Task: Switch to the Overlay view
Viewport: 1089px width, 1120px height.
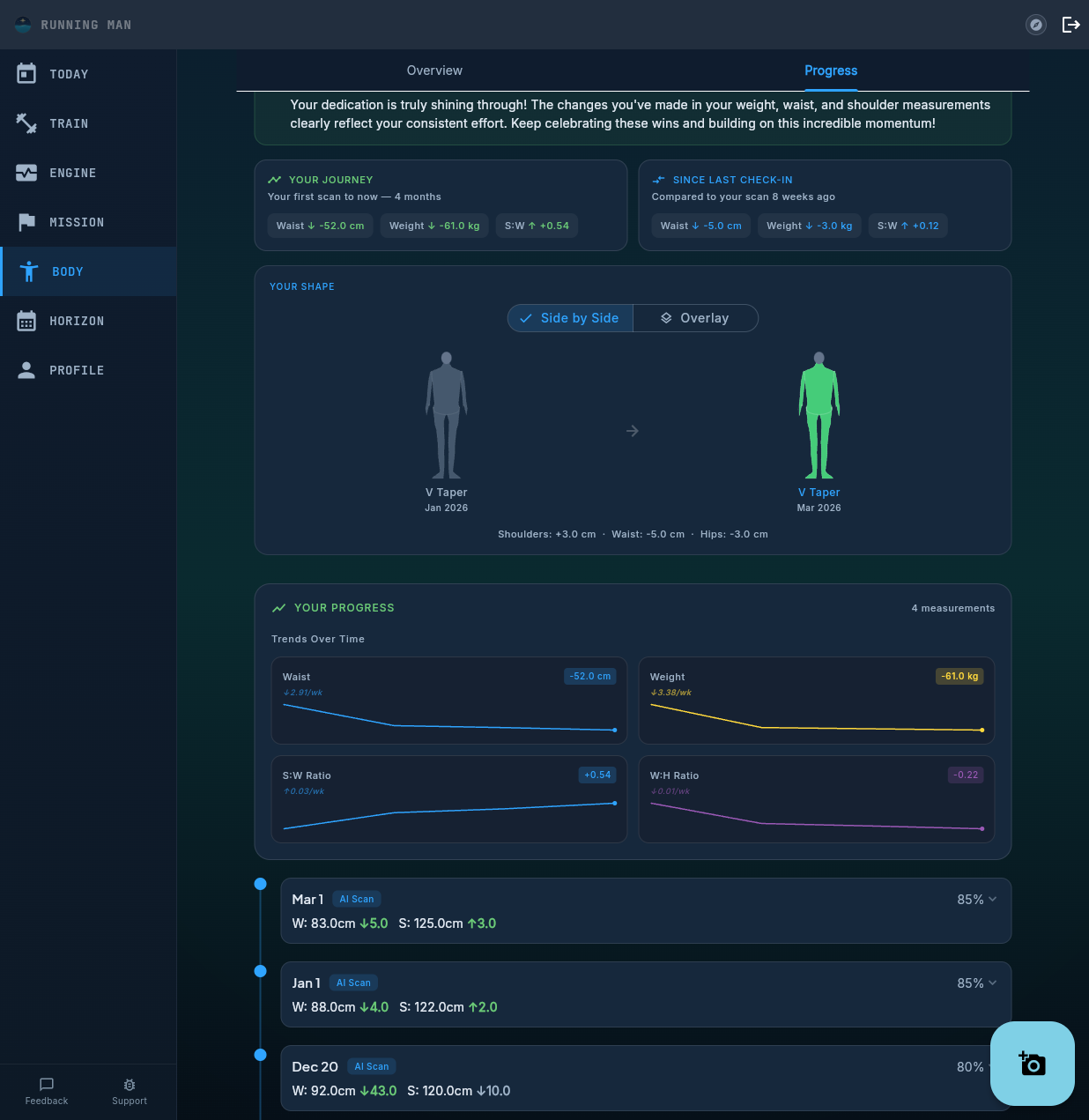Action: pos(695,318)
